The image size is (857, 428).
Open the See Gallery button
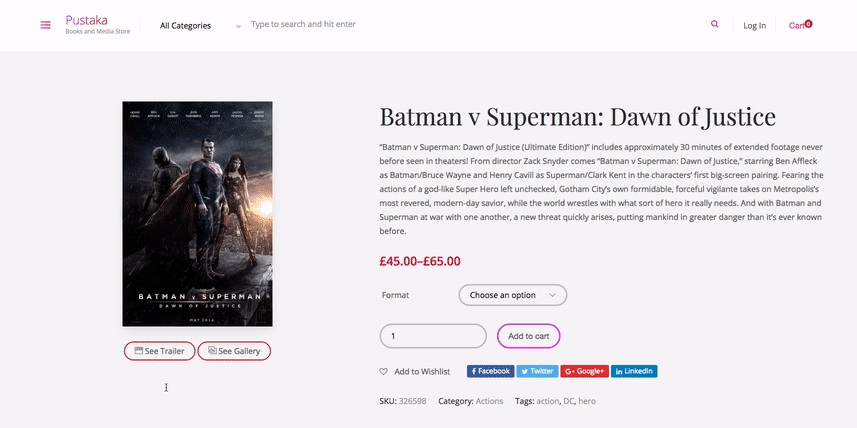pos(234,351)
